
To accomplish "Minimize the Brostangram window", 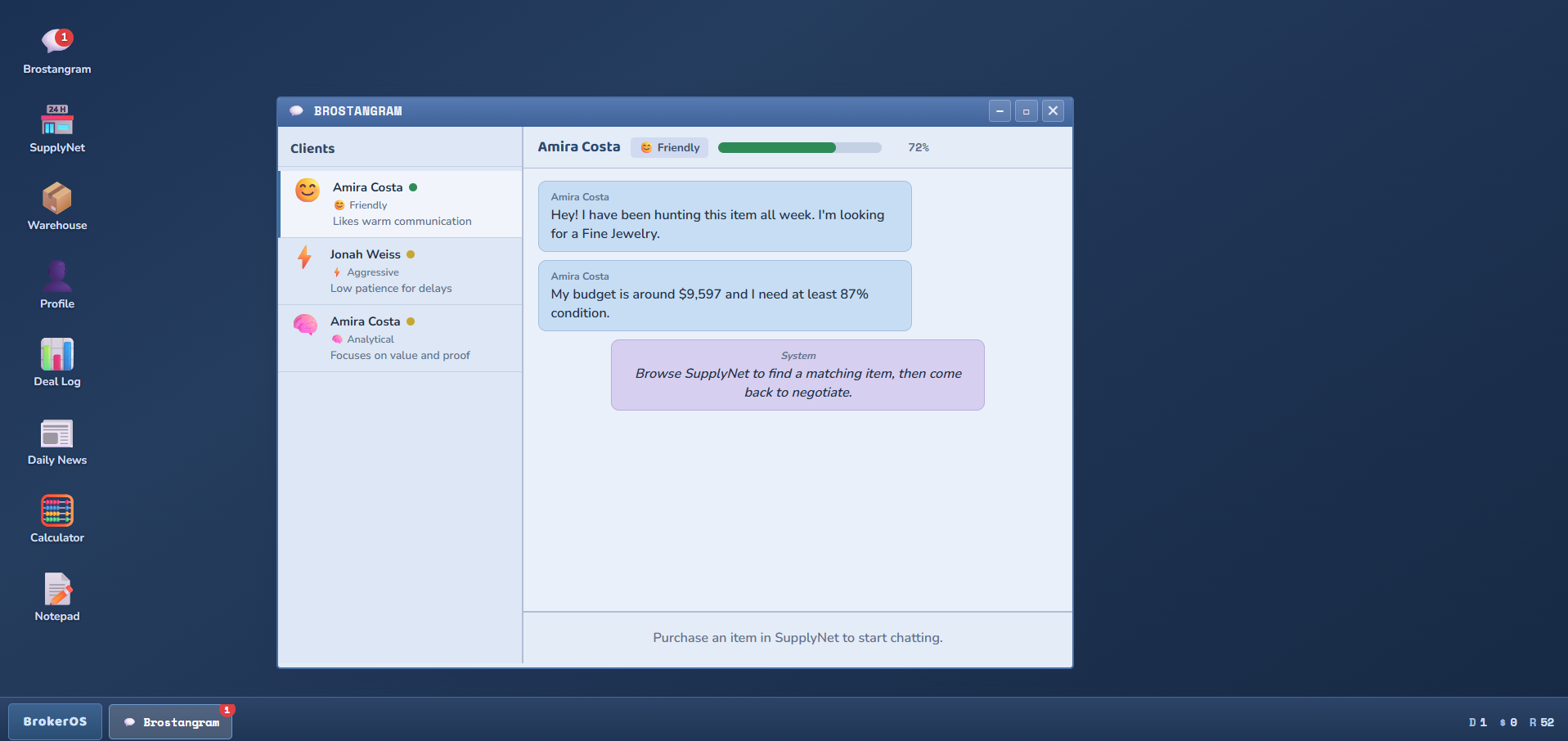I will pos(1000,111).
